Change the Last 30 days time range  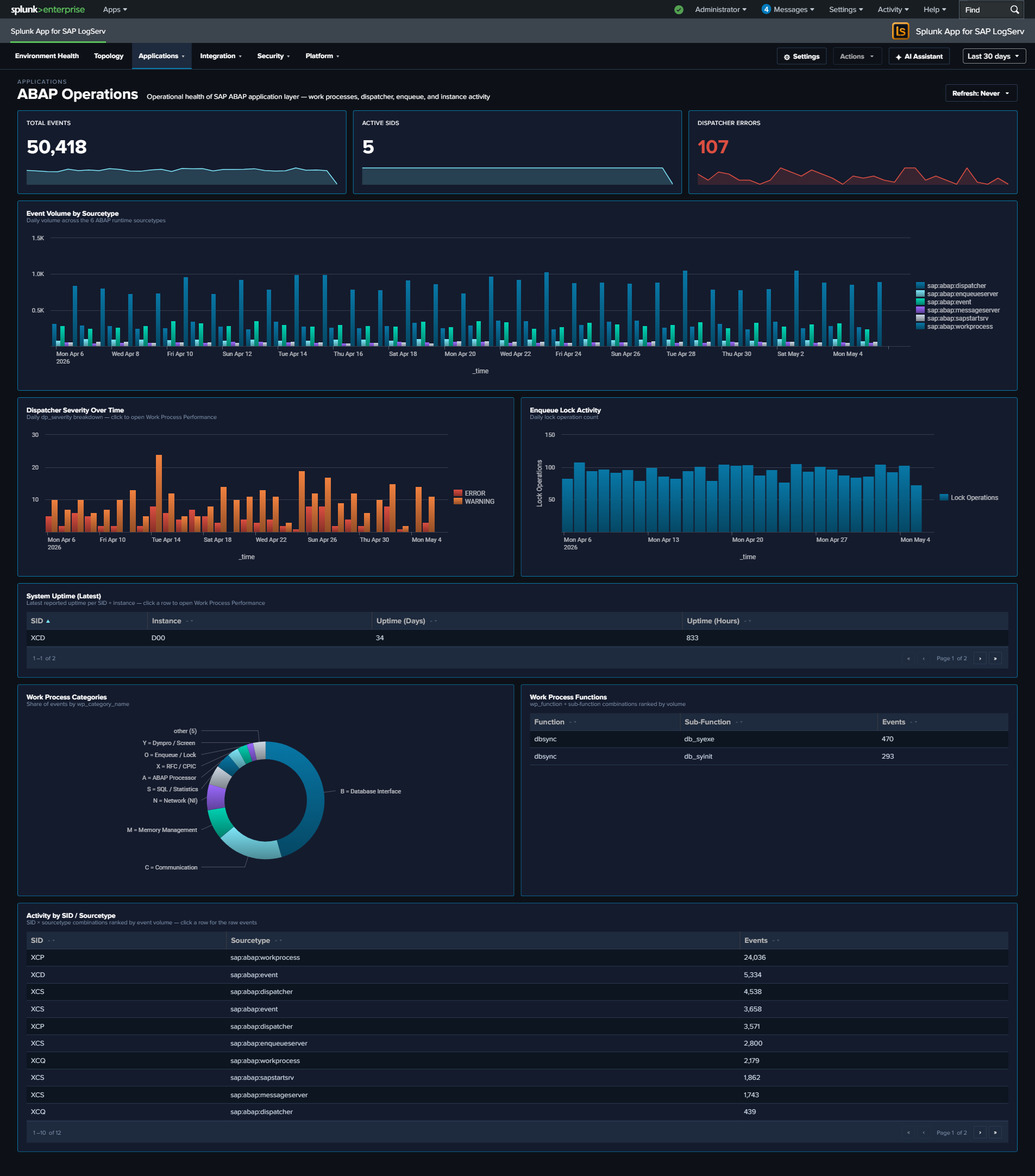coord(994,57)
